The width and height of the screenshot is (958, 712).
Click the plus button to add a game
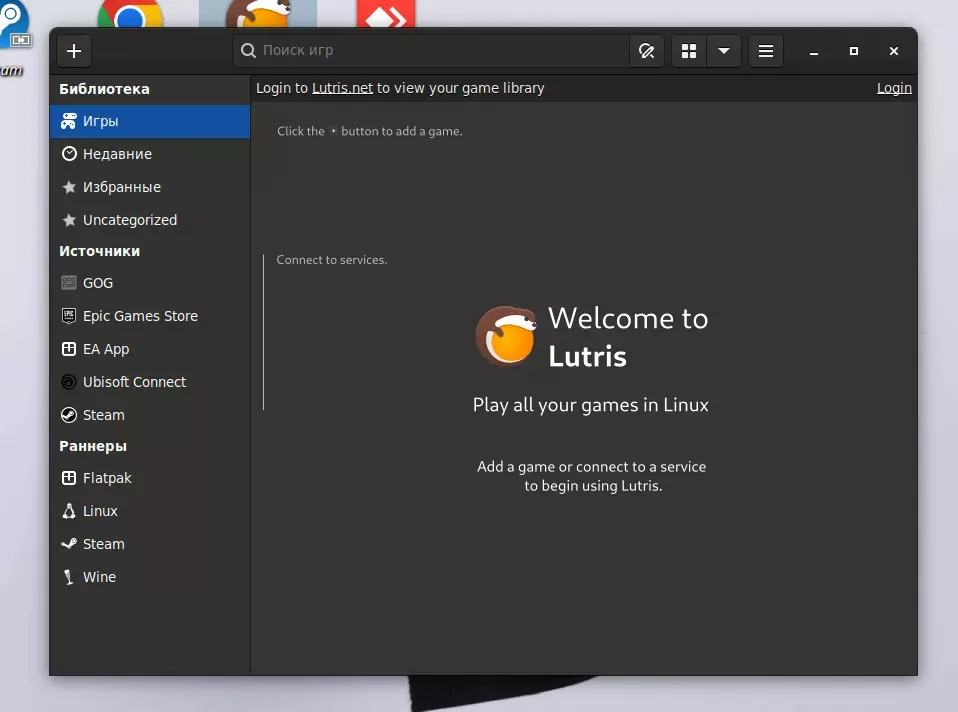[74, 51]
